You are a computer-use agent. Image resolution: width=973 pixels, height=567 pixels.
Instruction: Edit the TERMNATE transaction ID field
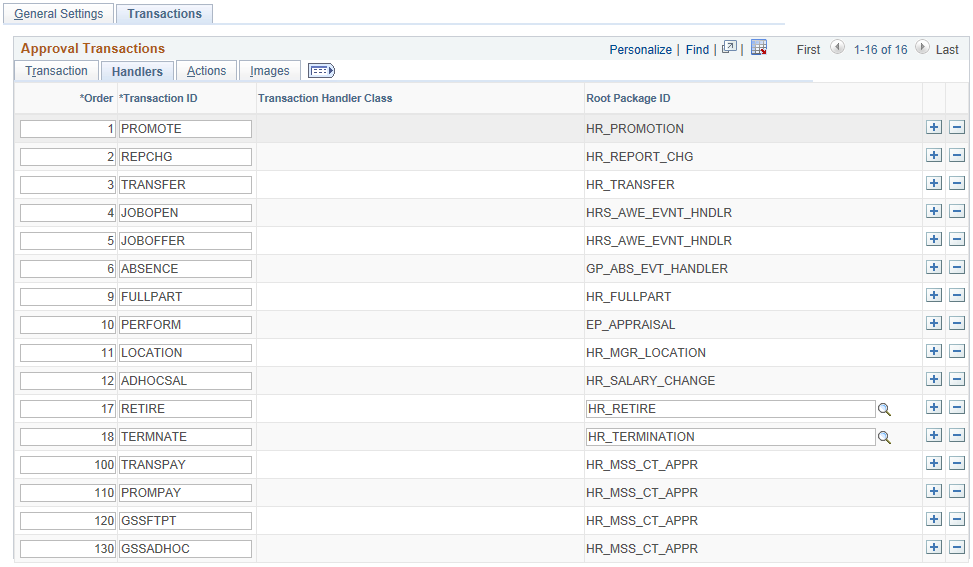pos(185,437)
